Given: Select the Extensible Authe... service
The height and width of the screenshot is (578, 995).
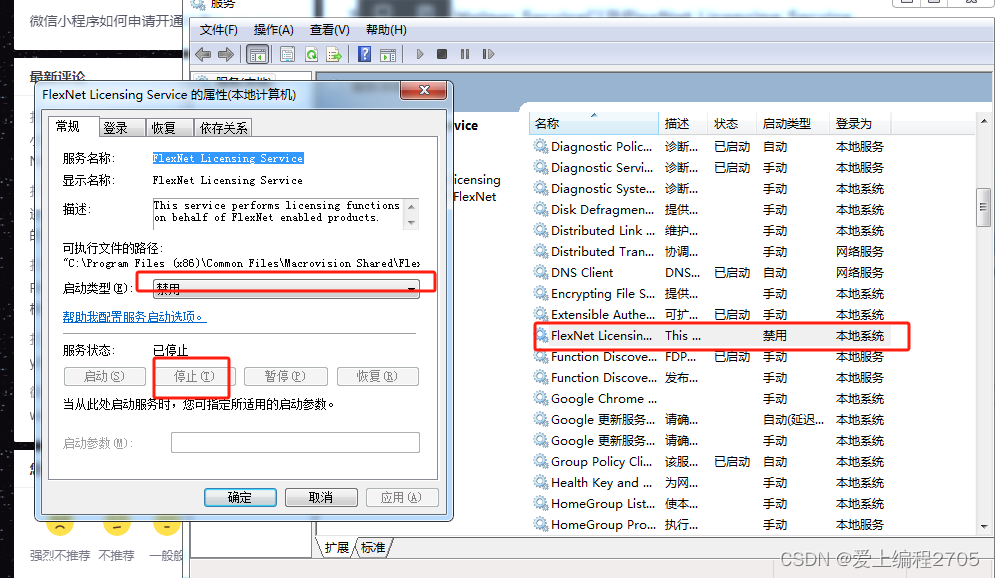Looking at the screenshot, I should (712, 315).
